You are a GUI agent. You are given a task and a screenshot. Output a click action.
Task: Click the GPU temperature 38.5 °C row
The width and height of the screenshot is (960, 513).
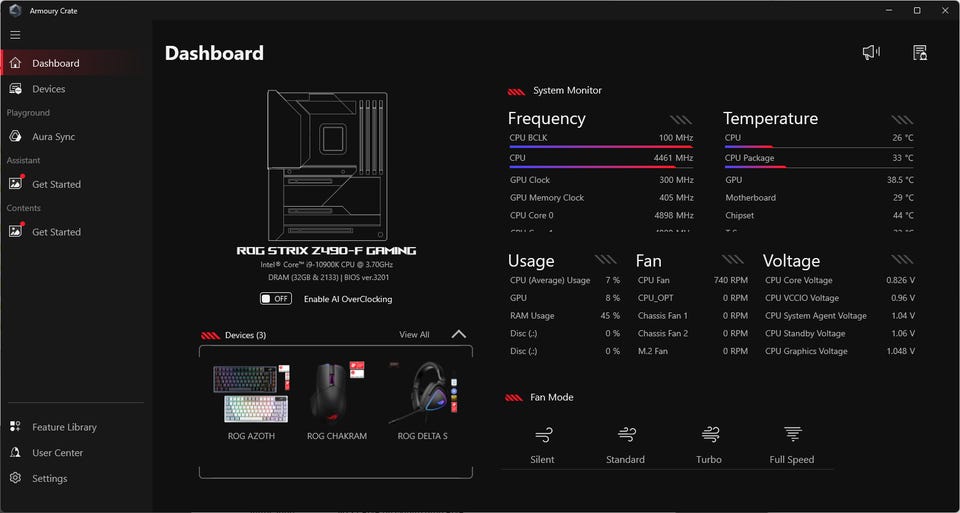[x=819, y=180]
